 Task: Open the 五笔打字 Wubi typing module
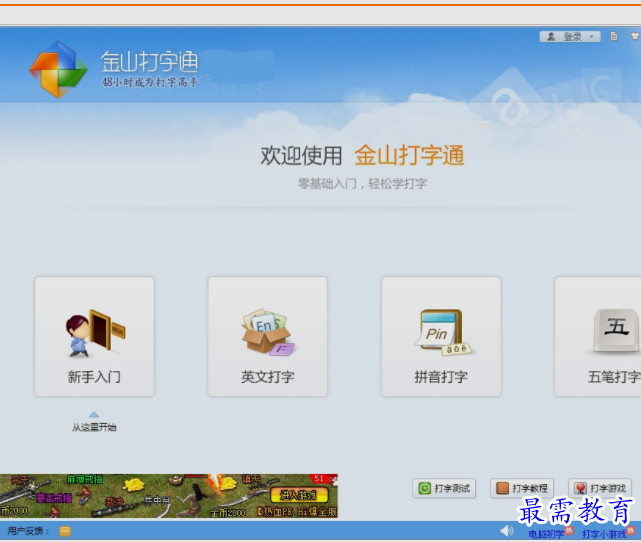[598, 336]
